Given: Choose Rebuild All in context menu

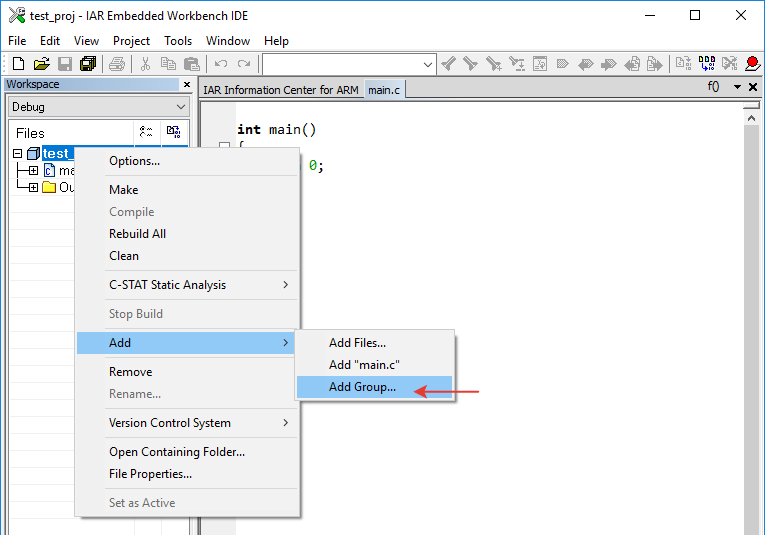Looking at the screenshot, I should (x=137, y=234).
